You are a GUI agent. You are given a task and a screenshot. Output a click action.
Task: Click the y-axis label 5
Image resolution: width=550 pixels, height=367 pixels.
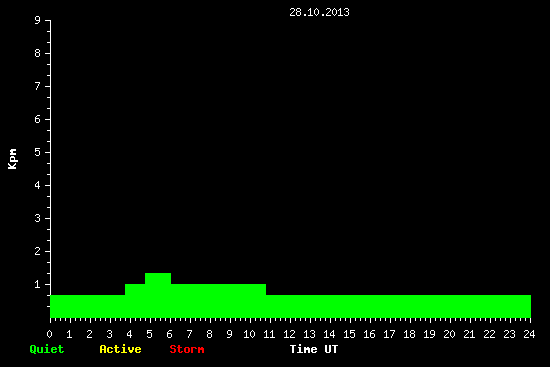pos(38,152)
